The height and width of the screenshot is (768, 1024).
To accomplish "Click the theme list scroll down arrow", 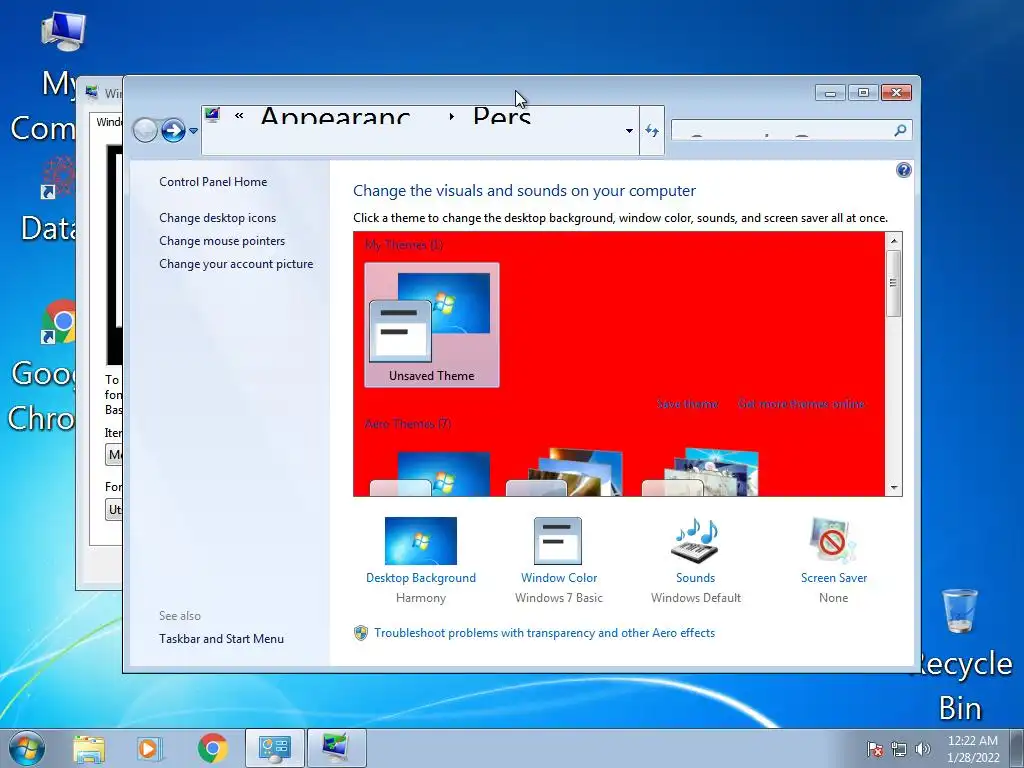I will point(893,487).
